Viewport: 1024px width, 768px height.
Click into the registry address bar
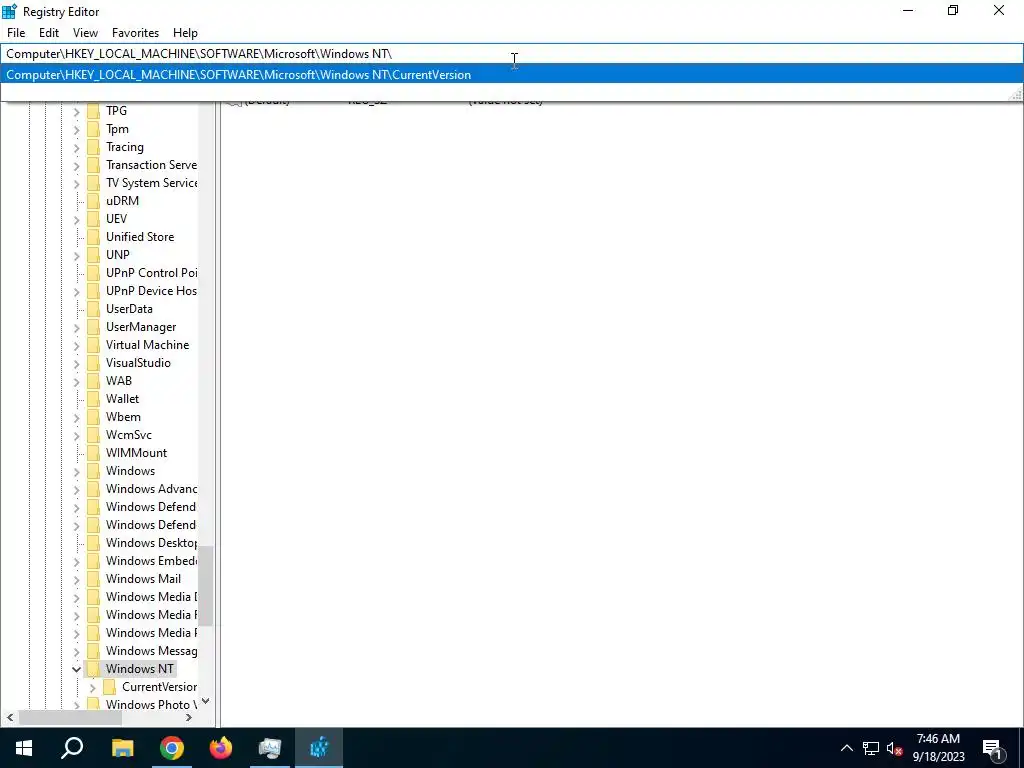click(512, 54)
